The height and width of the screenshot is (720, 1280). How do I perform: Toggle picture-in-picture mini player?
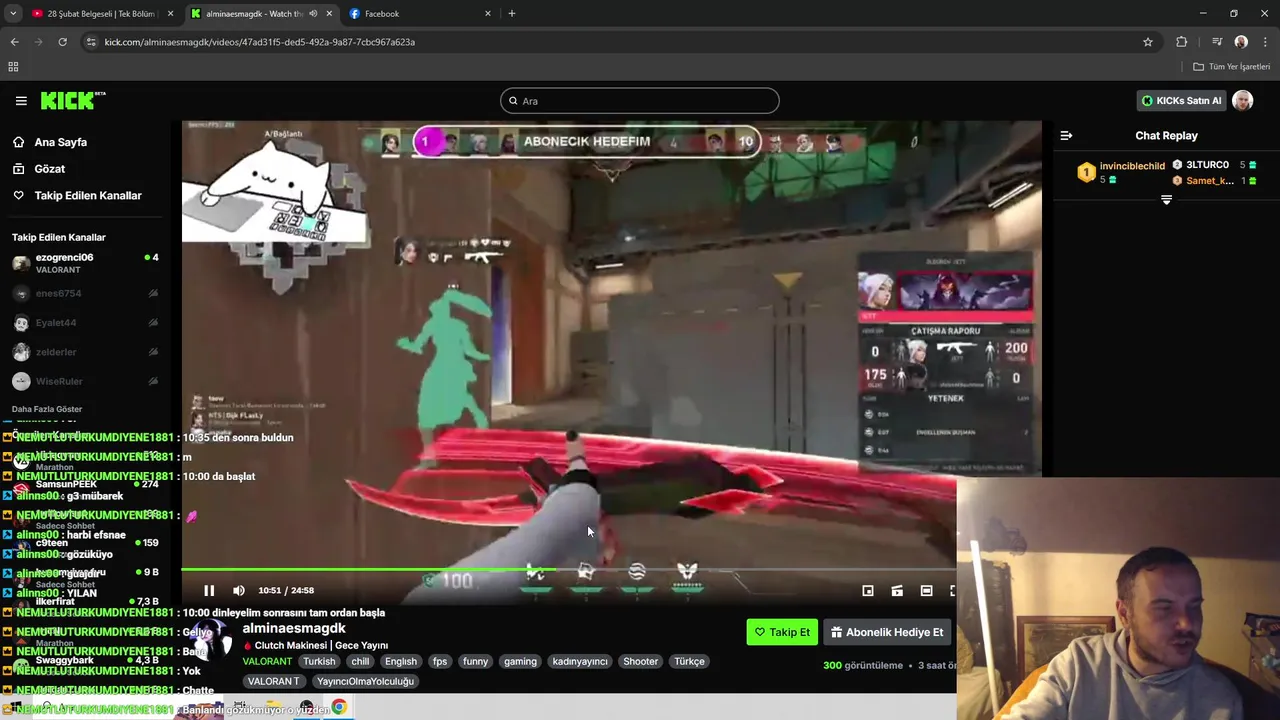868,590
